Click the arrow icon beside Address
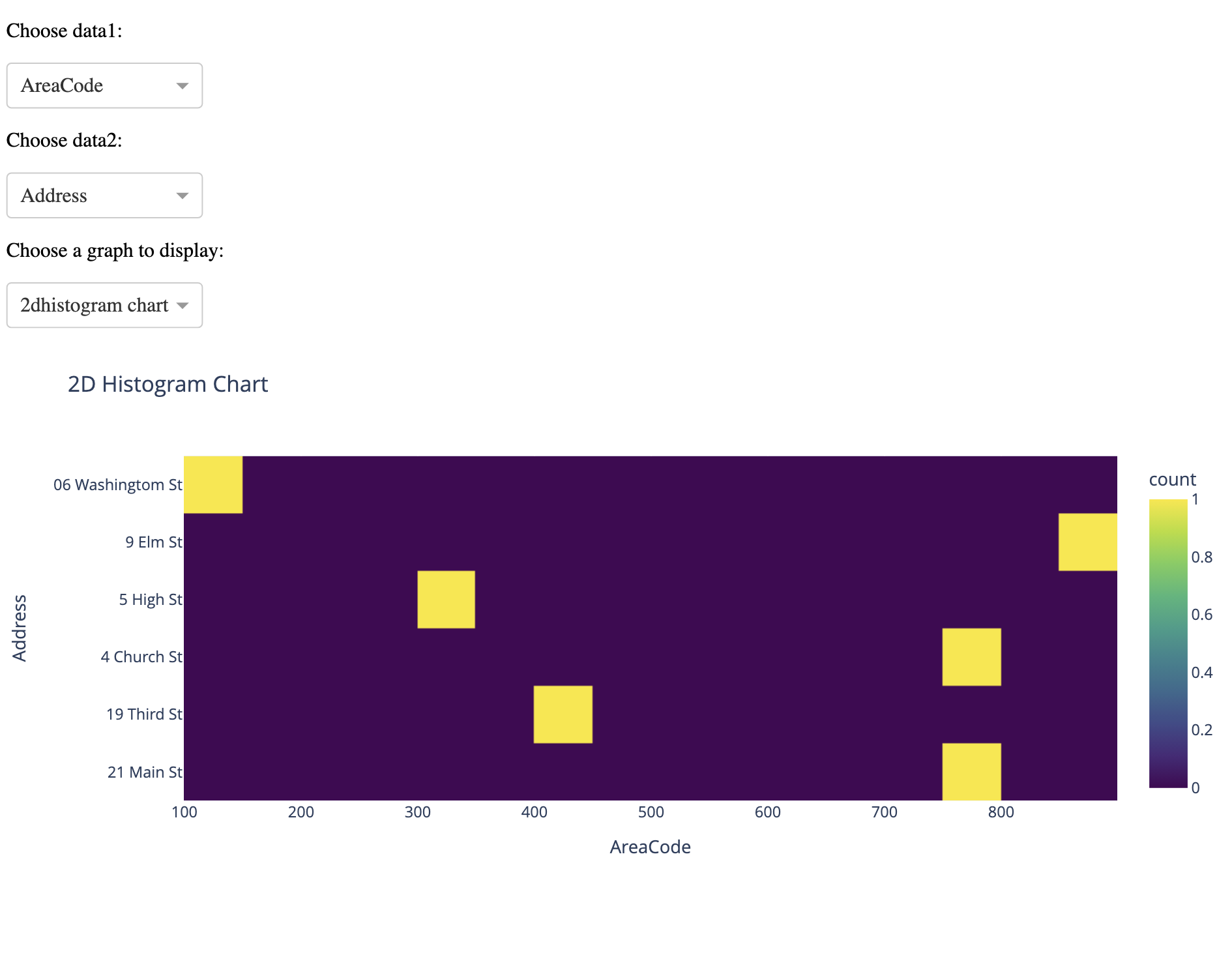1232x953 pixels. coord(183,196)
